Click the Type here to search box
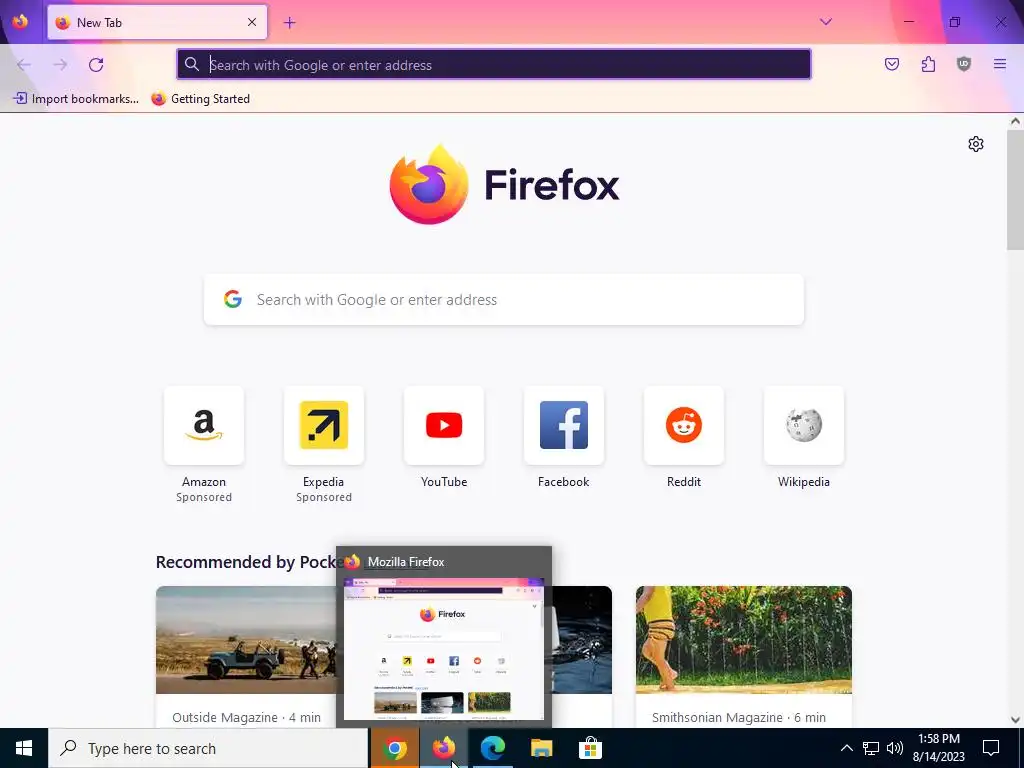The height and width of the screenshot is (768, 1024). pyautogui.click(x=208, y=748)
